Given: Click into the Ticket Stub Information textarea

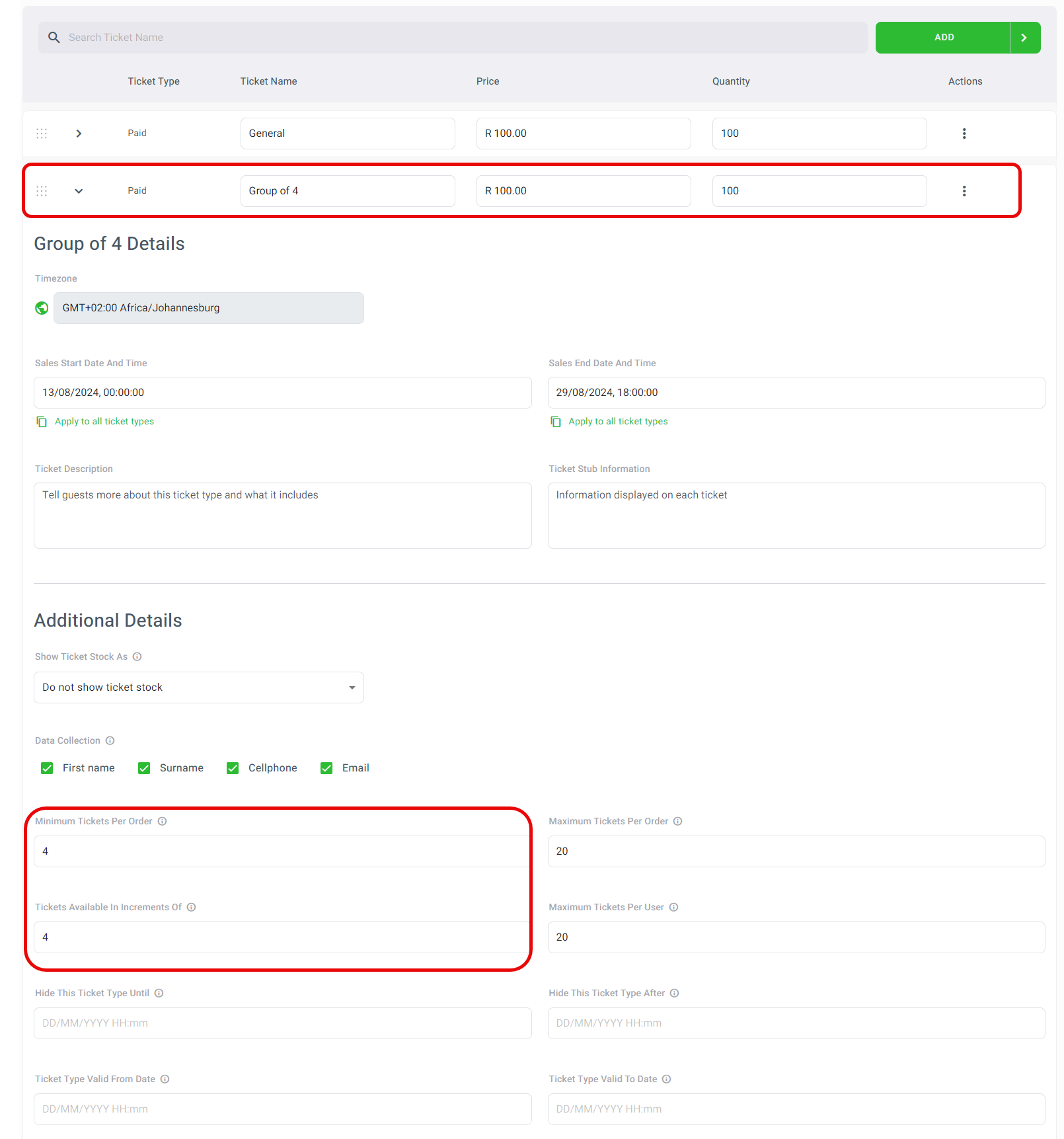Looking at the screenshot, I should [x=796, y=516].
